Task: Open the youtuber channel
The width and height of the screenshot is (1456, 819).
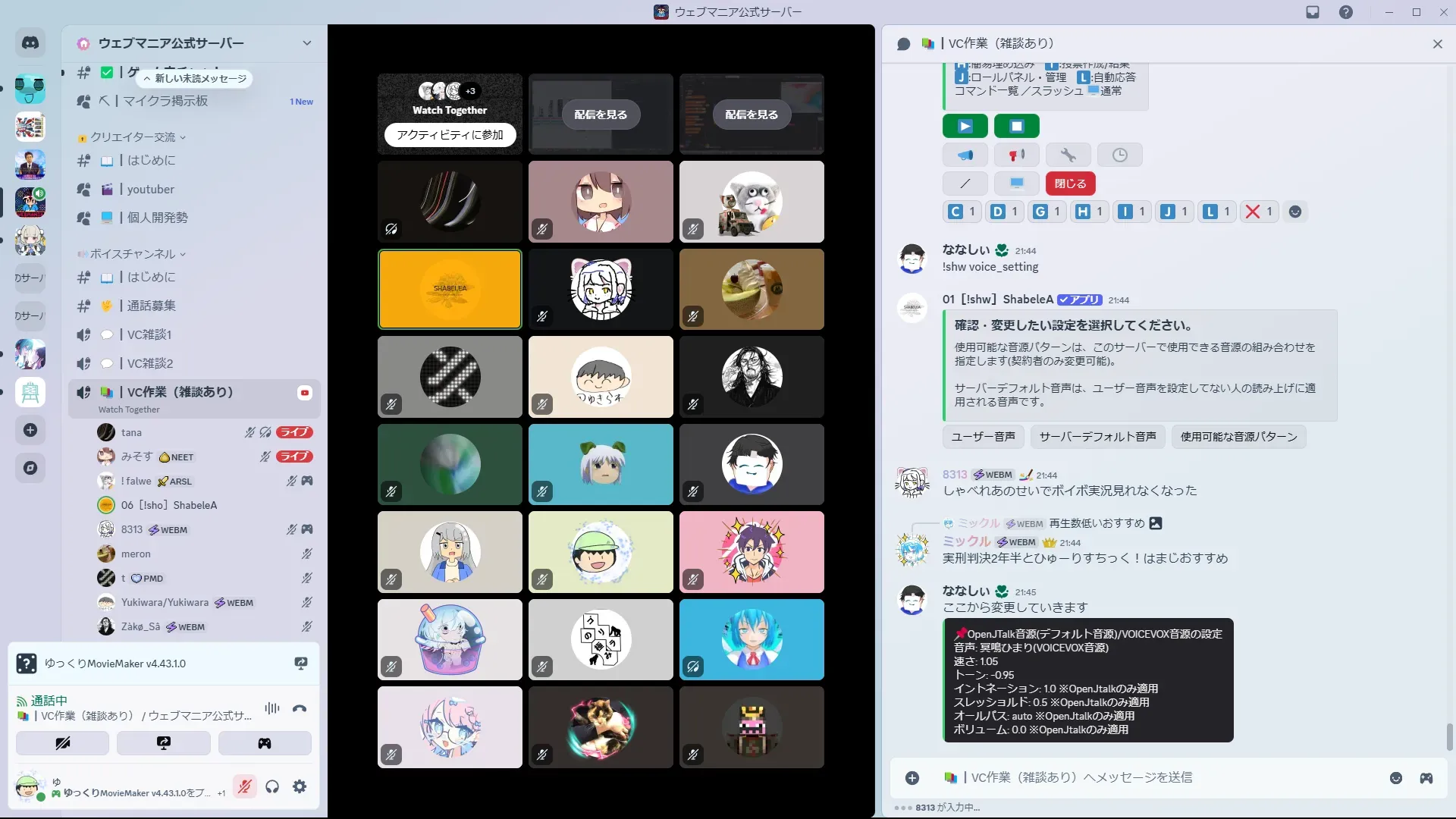Action: click(150, 190)
